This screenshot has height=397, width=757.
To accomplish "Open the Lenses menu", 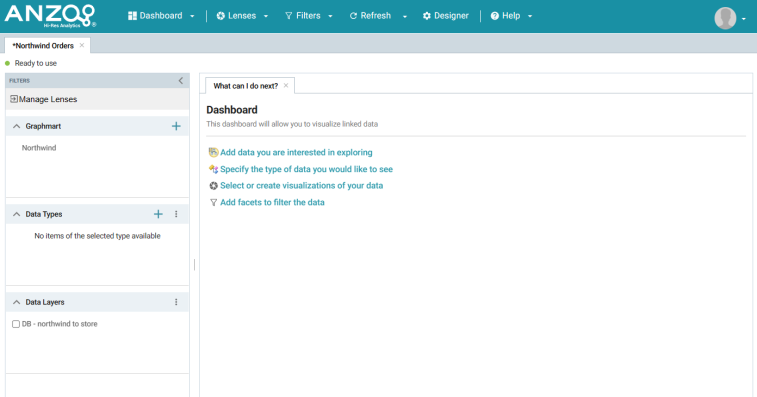I will (242, 16).
